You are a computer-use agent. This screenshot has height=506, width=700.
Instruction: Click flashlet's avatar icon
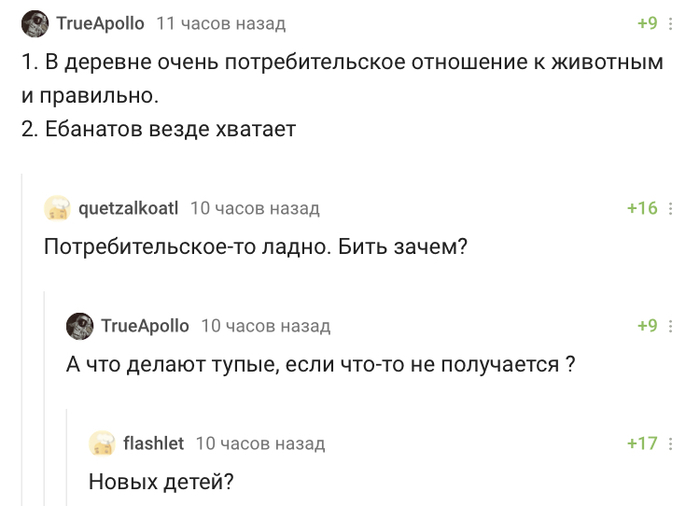click(102, 443)
